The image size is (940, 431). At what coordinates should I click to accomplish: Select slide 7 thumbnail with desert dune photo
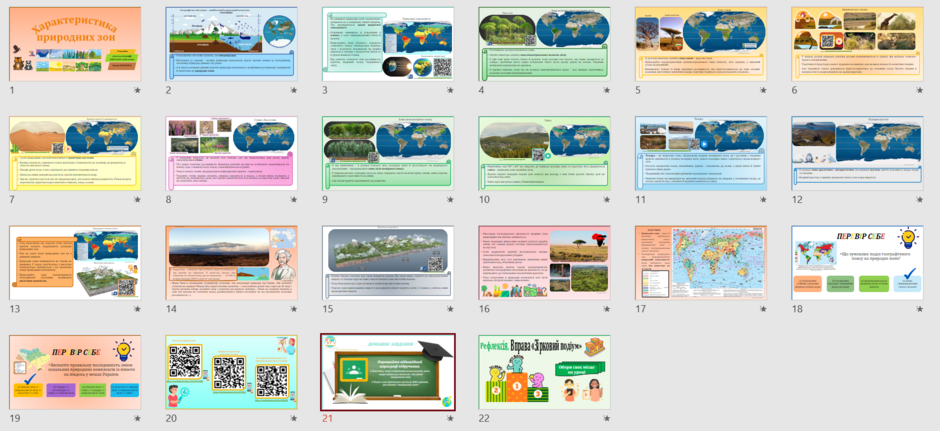(75, 153)
